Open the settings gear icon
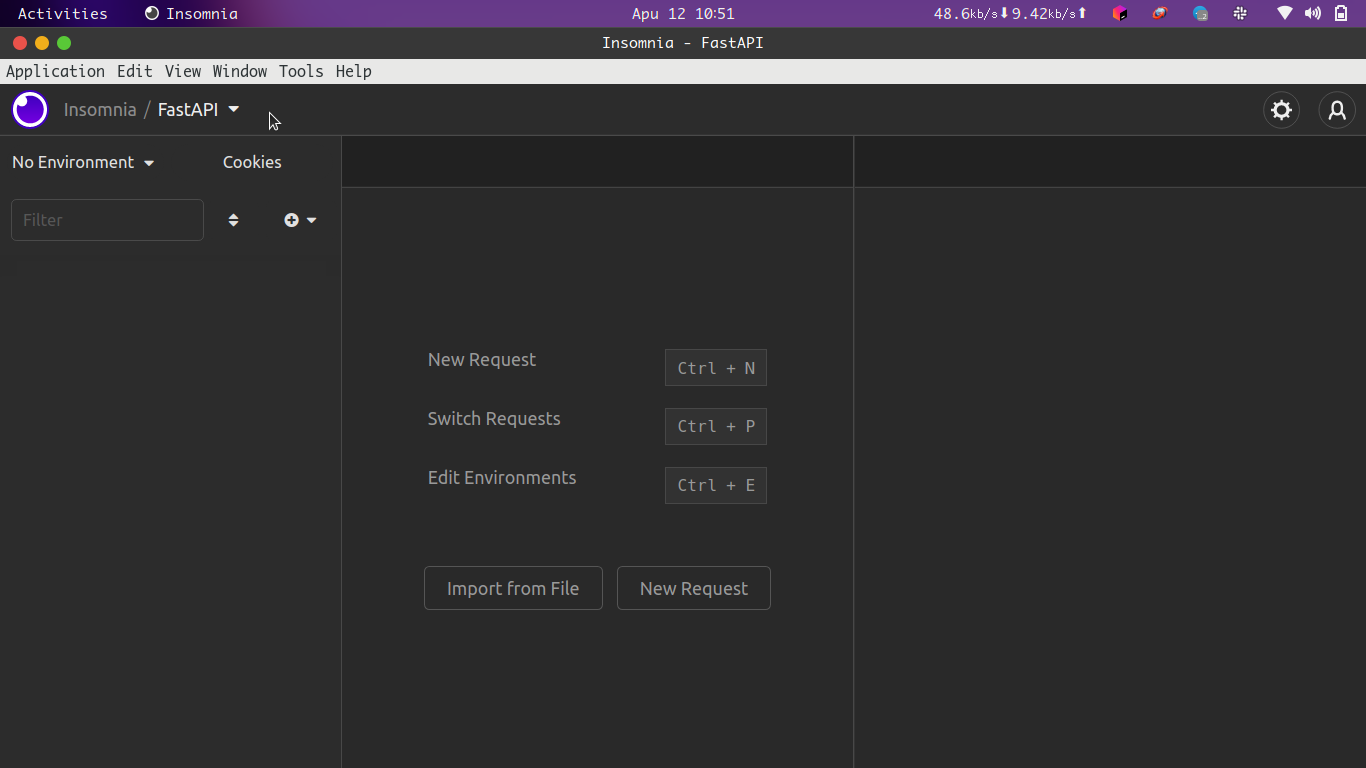 pyautogui.click(x=1281, y=110)
